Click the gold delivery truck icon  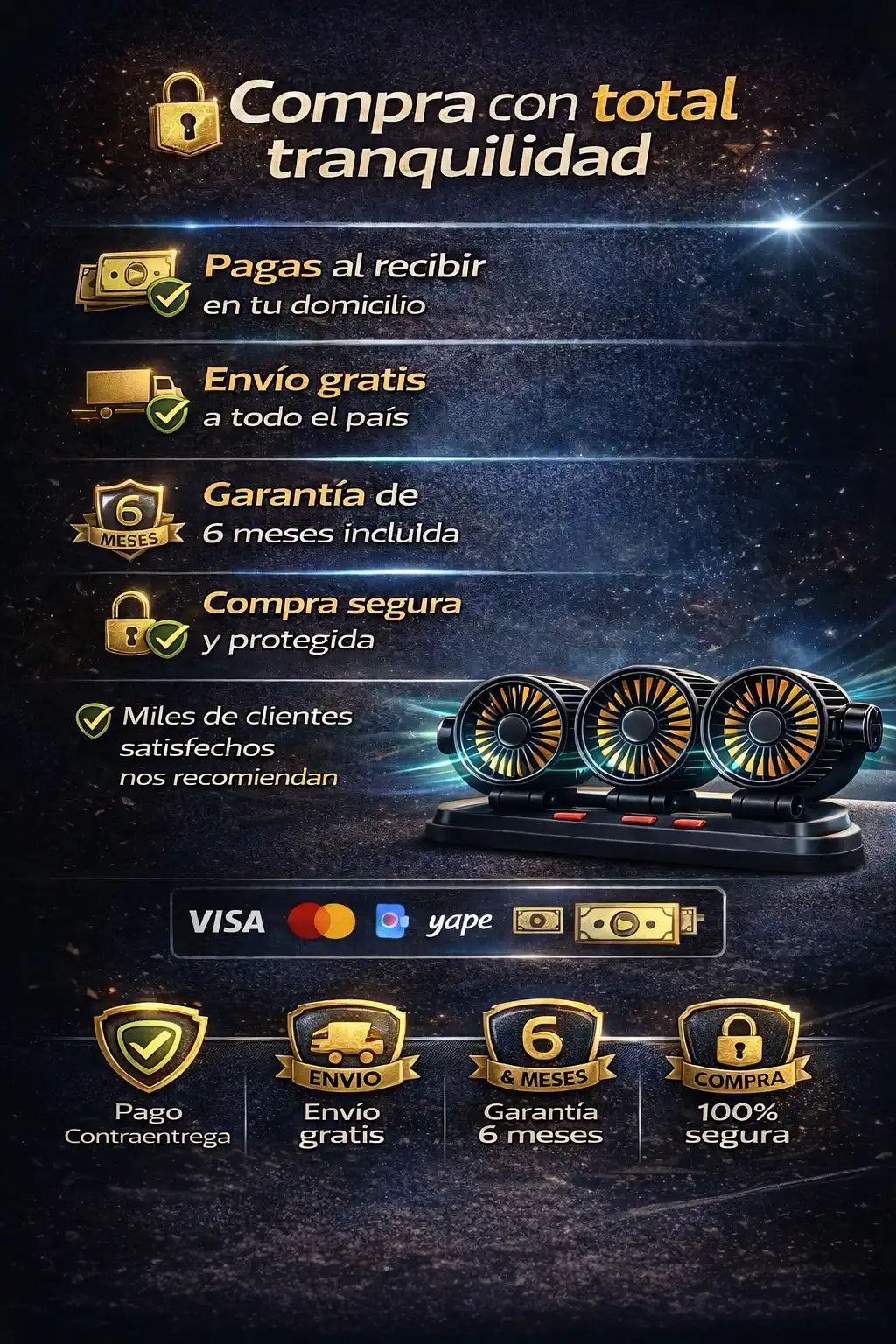pyautogui.click(x=132, y=398)
